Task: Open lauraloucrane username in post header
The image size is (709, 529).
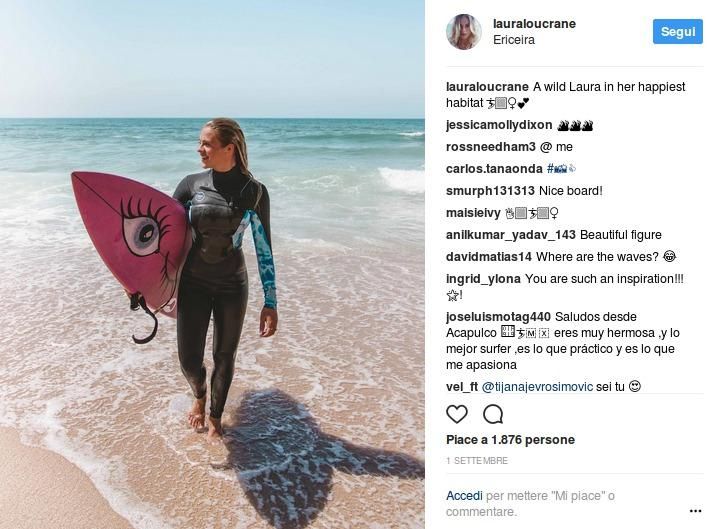Action: tap(534, 24)
